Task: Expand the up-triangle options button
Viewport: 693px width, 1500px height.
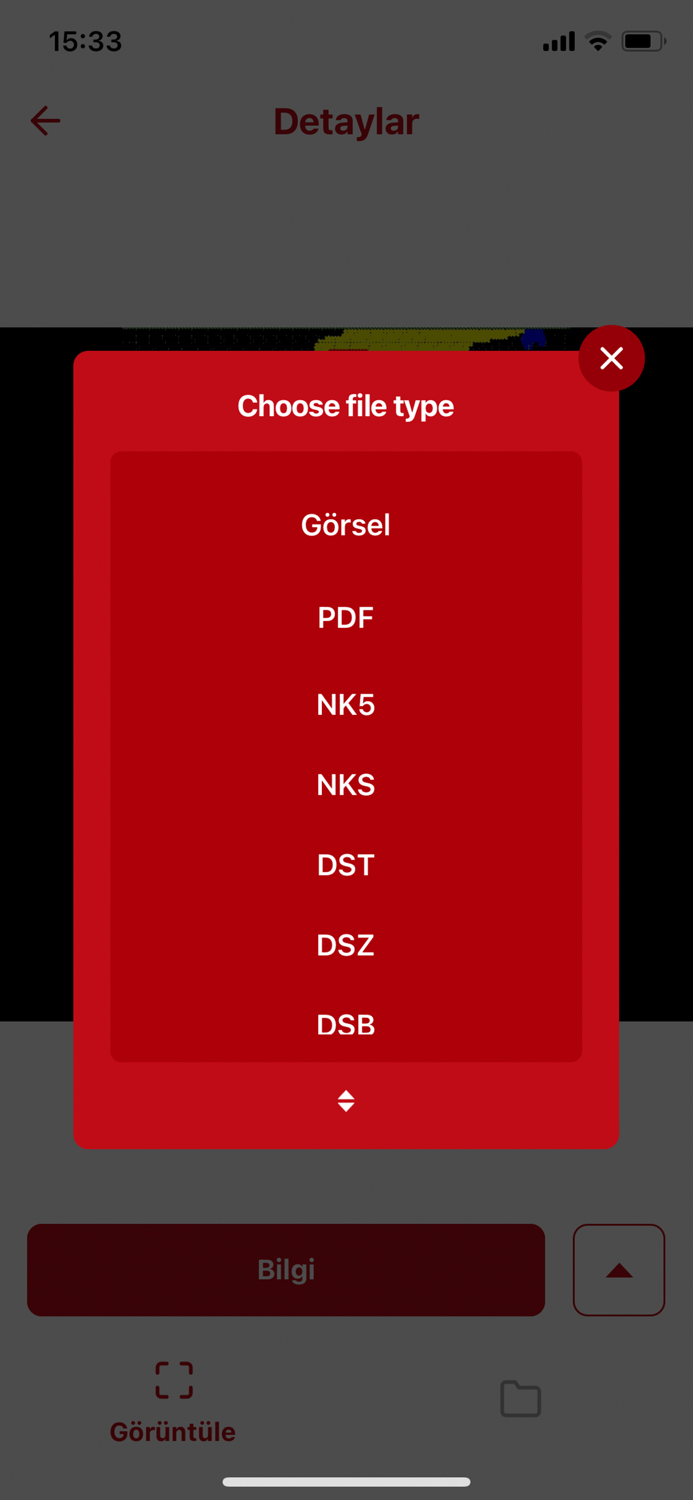Action: pos(619,1270)
